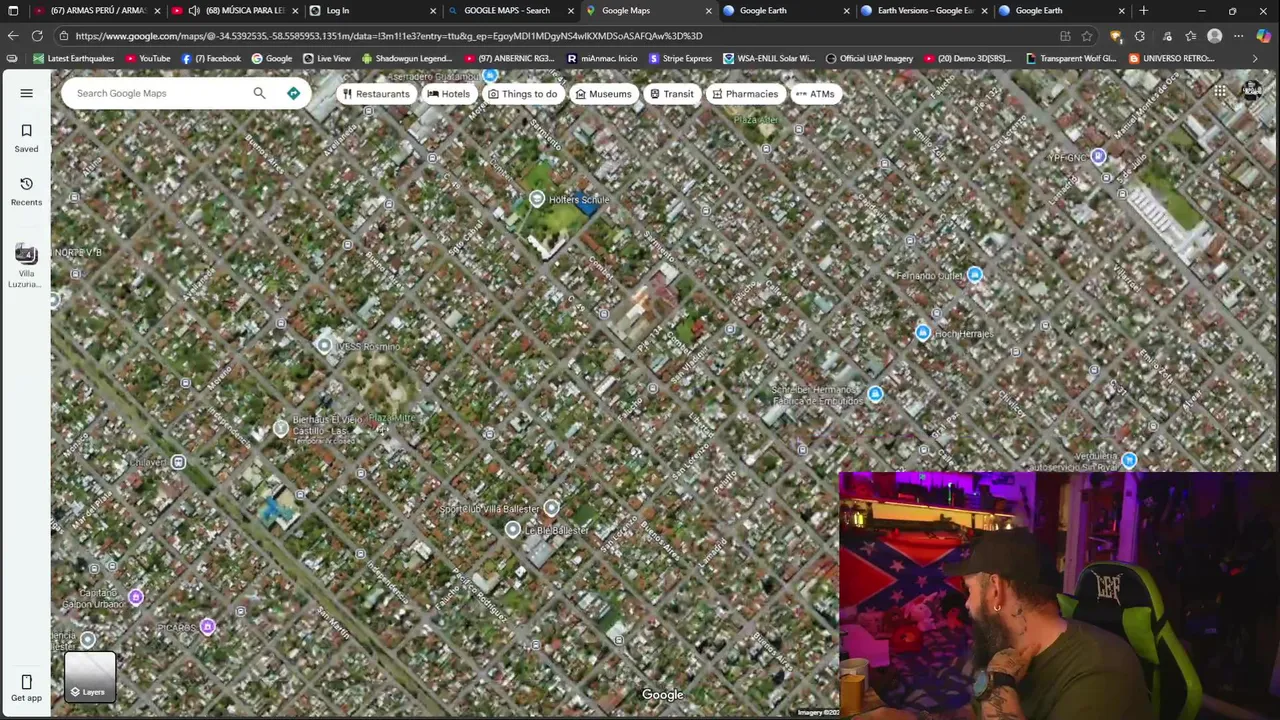Open directions using the blue arrow icon
The width and height of the screenshot is (1280, 720).
(293, 93)
